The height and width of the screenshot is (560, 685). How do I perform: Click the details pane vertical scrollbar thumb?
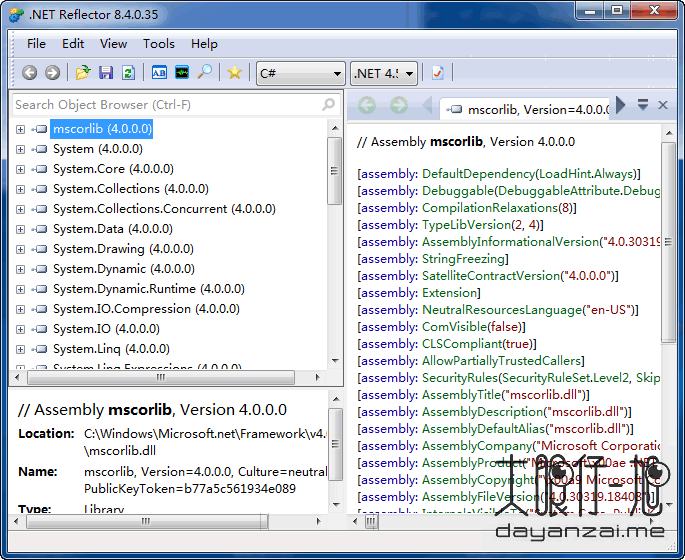335,444
